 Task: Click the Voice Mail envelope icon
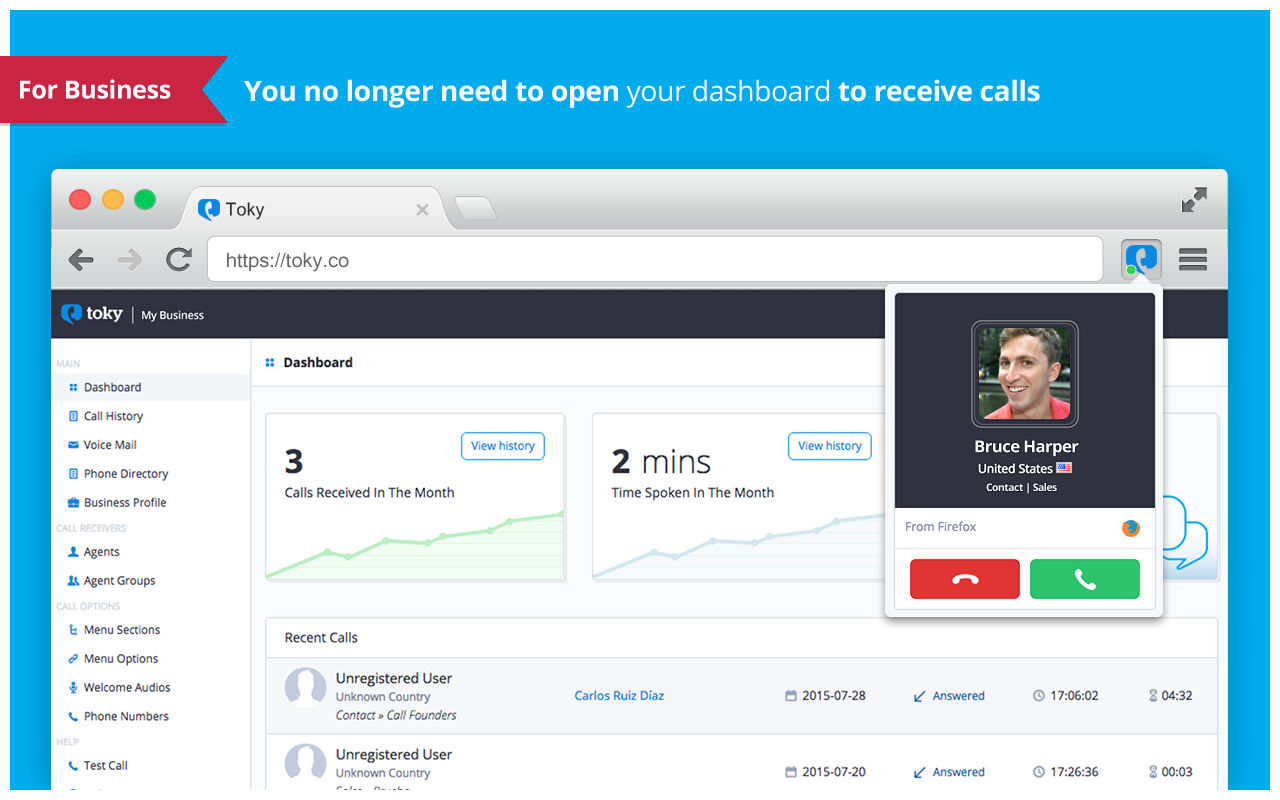(x=73, y=445)
